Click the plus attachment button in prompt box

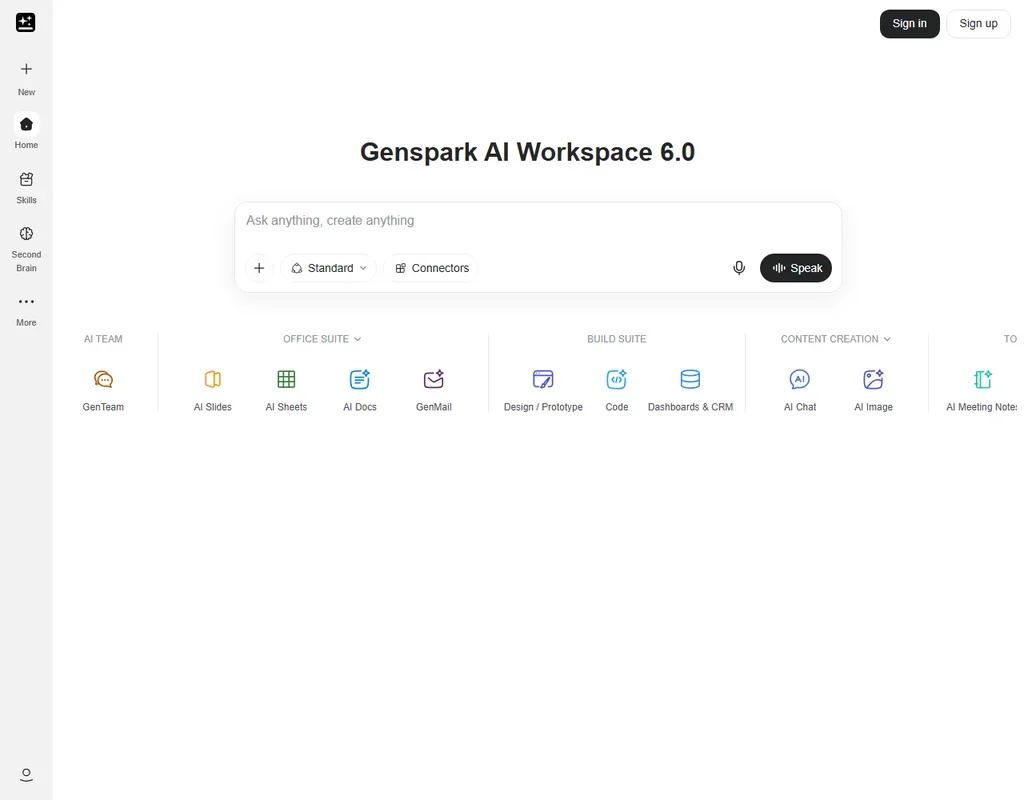point(259,268)
